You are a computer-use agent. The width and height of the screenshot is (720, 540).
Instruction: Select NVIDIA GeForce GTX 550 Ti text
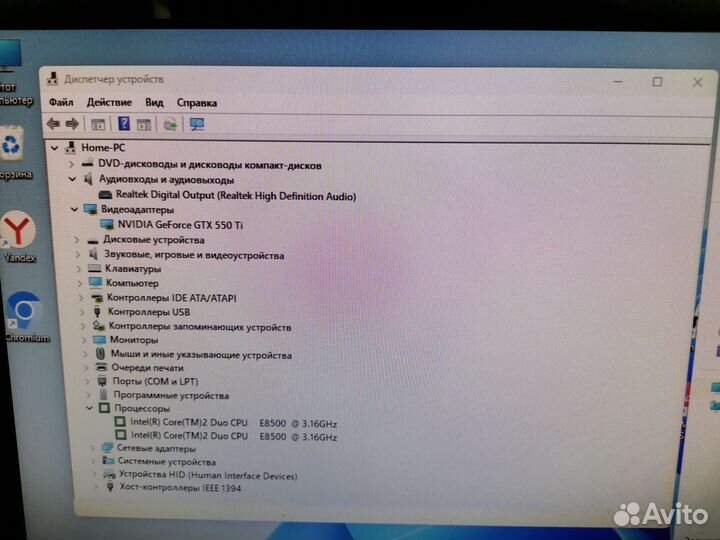(x=180, y=225)
